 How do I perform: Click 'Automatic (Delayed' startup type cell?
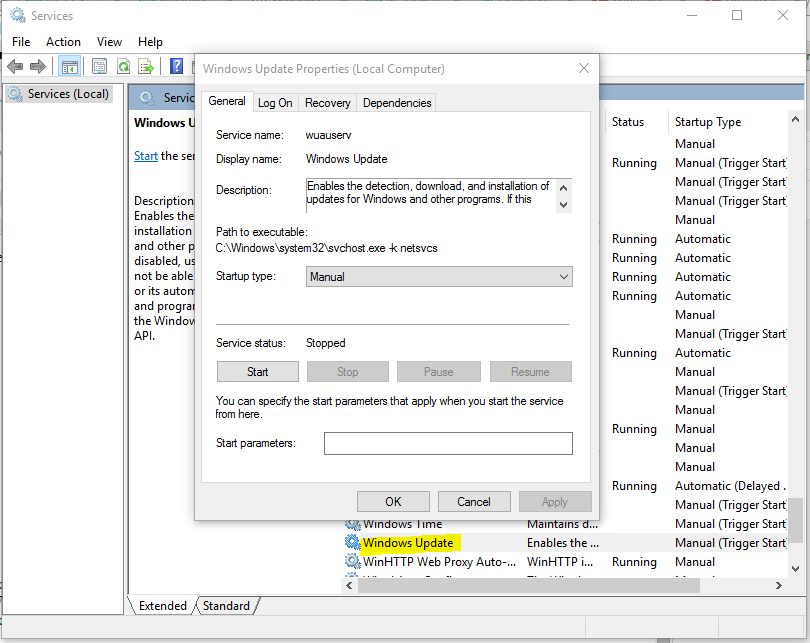coord(730,486)
